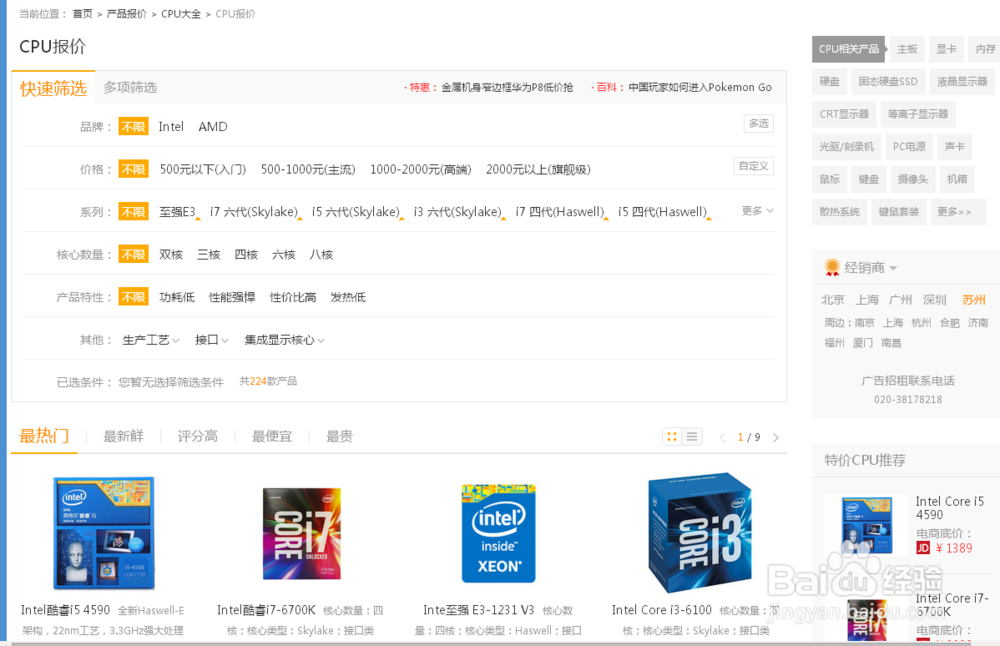Viewport: 1000px width, 646px height.
Task: Select 深圳 dealer city
Action: (x=934, y=300)
